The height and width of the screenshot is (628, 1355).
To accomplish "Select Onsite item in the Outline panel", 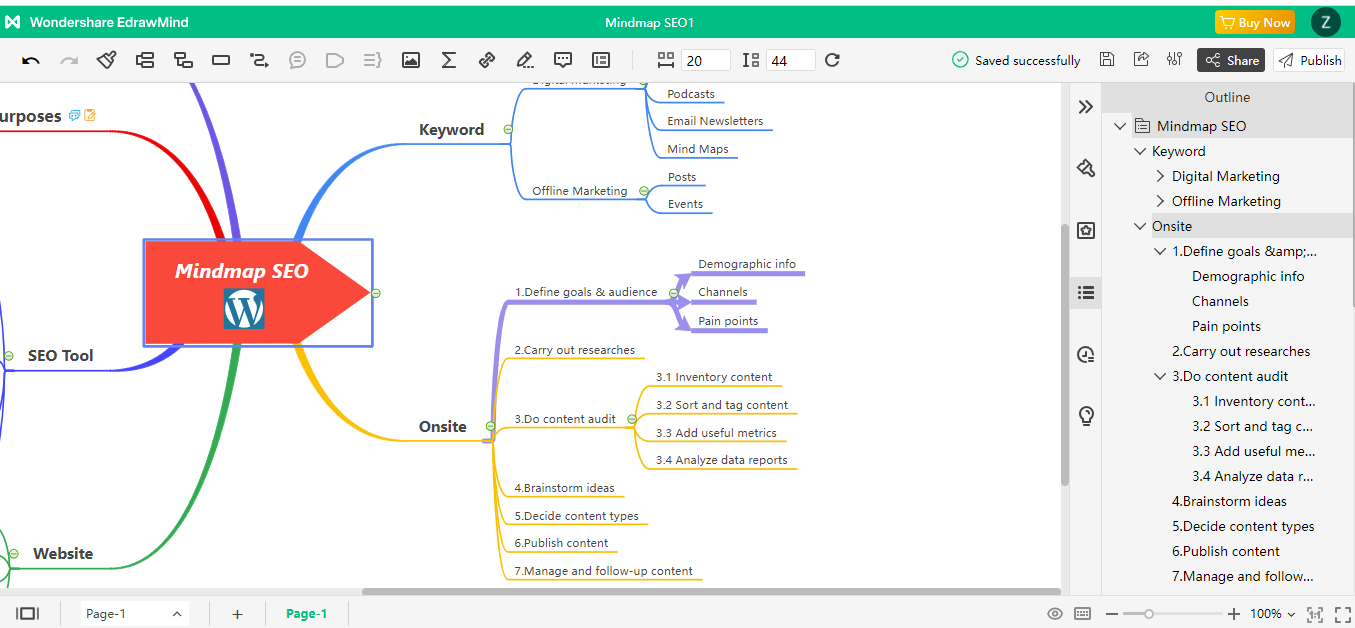I will (x=1172, y=226).
